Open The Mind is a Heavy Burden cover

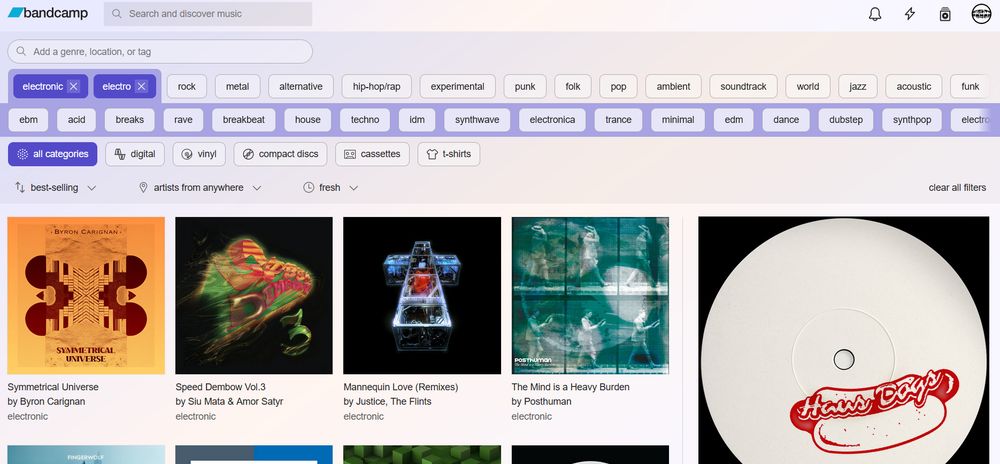[590, 295]
